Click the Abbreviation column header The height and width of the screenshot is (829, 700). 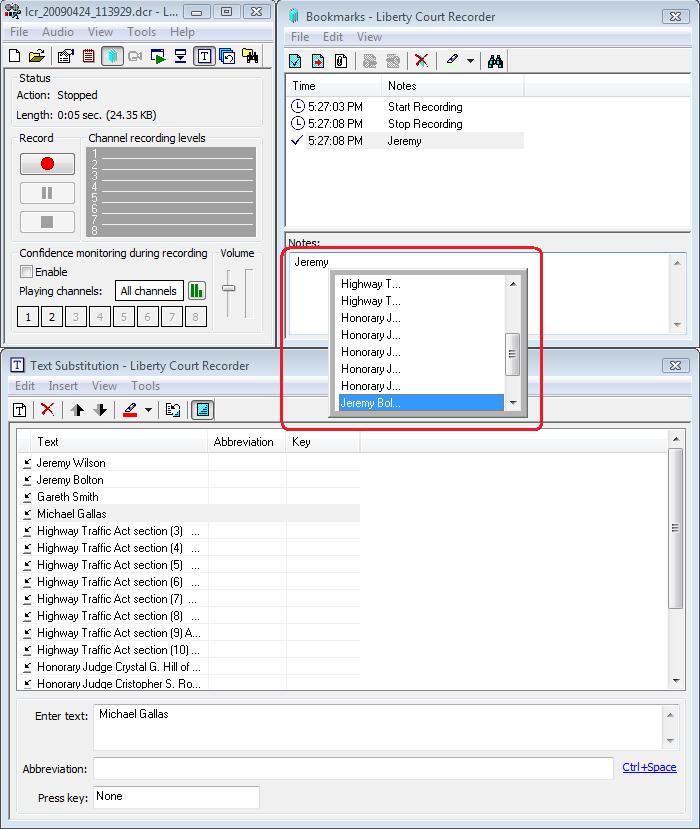point(247,442)
